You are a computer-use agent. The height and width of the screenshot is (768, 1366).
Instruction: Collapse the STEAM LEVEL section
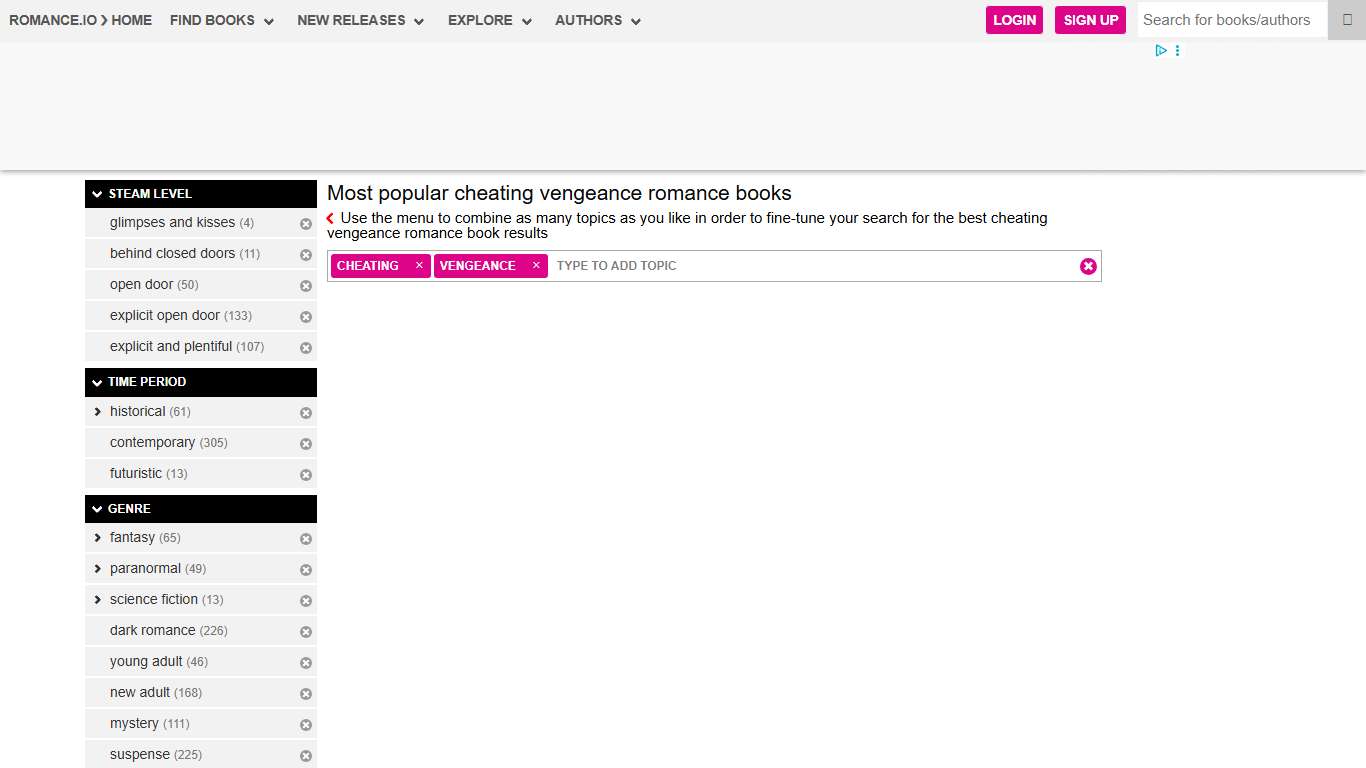(97, 193)
